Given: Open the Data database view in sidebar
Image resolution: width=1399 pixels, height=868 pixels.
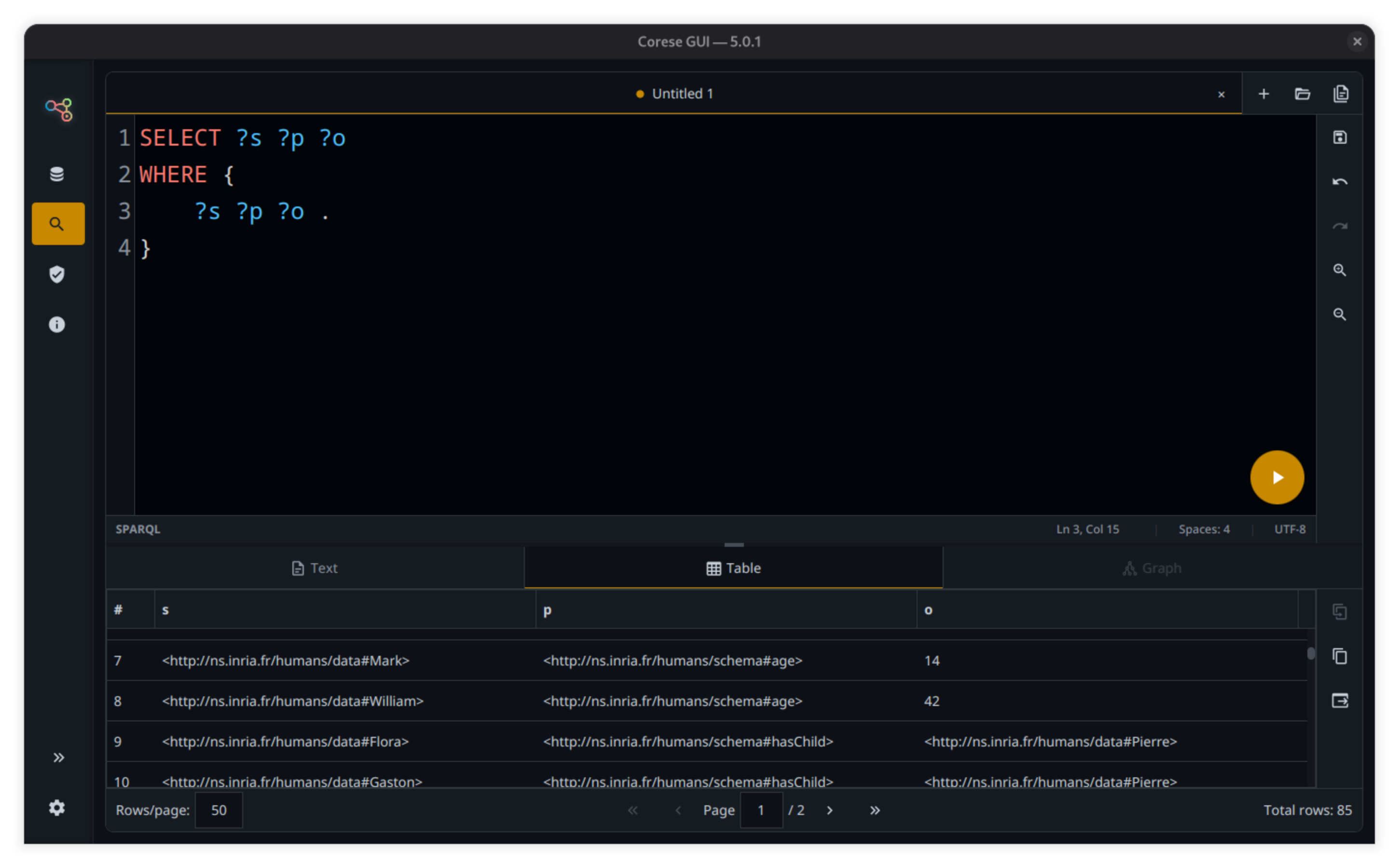Looking at the screenshot, I should click(57, 174).
